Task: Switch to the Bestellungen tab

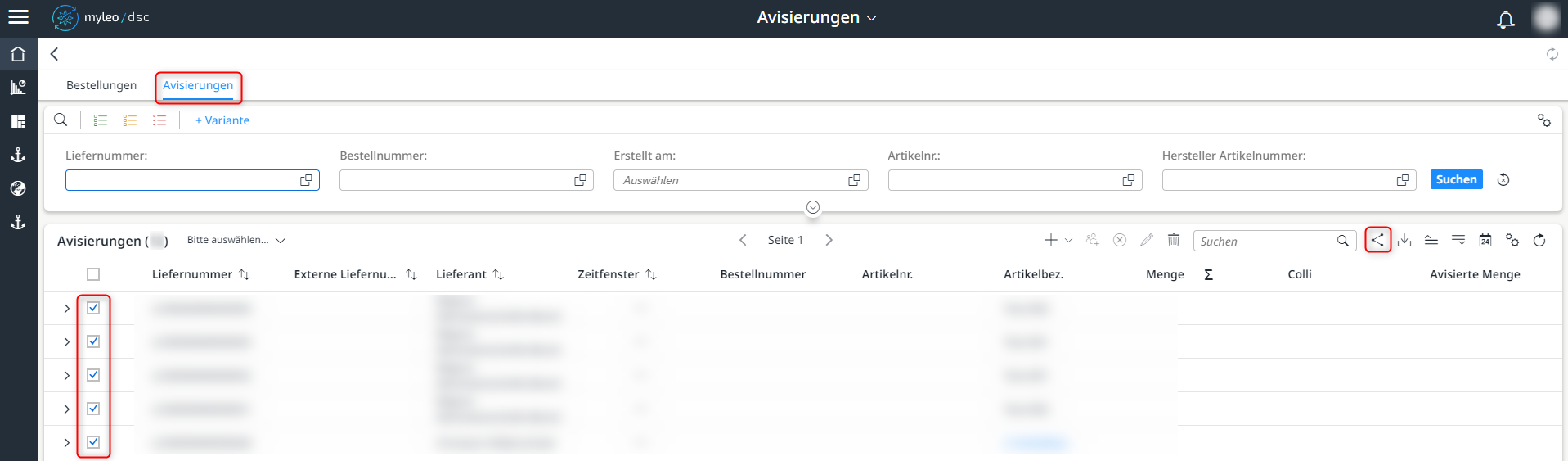Action: [101, 85]
